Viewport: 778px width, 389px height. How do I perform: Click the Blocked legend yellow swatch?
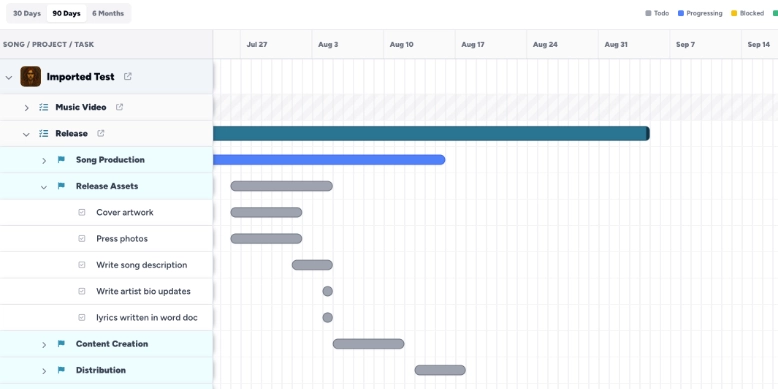[x=734, y=13]
